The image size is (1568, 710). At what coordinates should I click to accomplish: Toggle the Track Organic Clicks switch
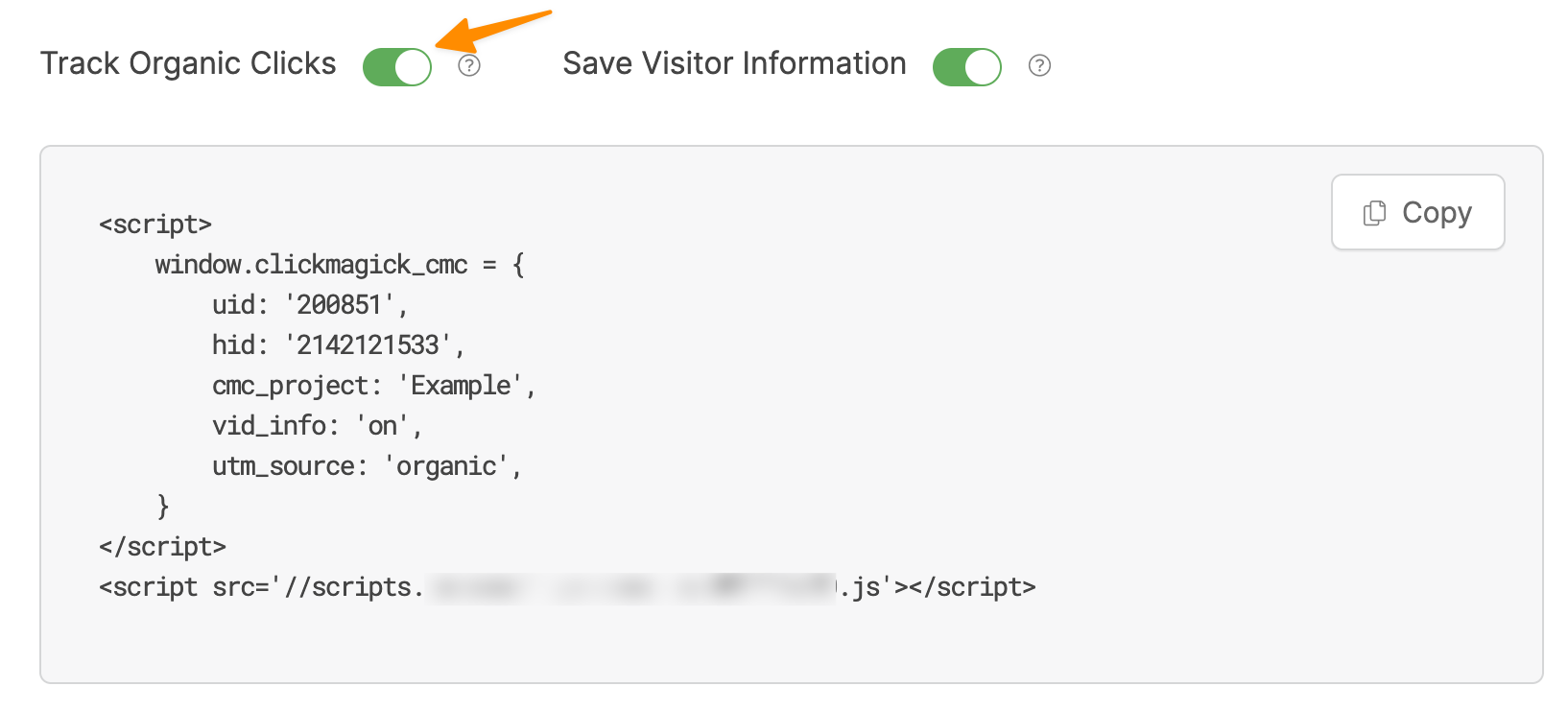[x=397, y=67]
